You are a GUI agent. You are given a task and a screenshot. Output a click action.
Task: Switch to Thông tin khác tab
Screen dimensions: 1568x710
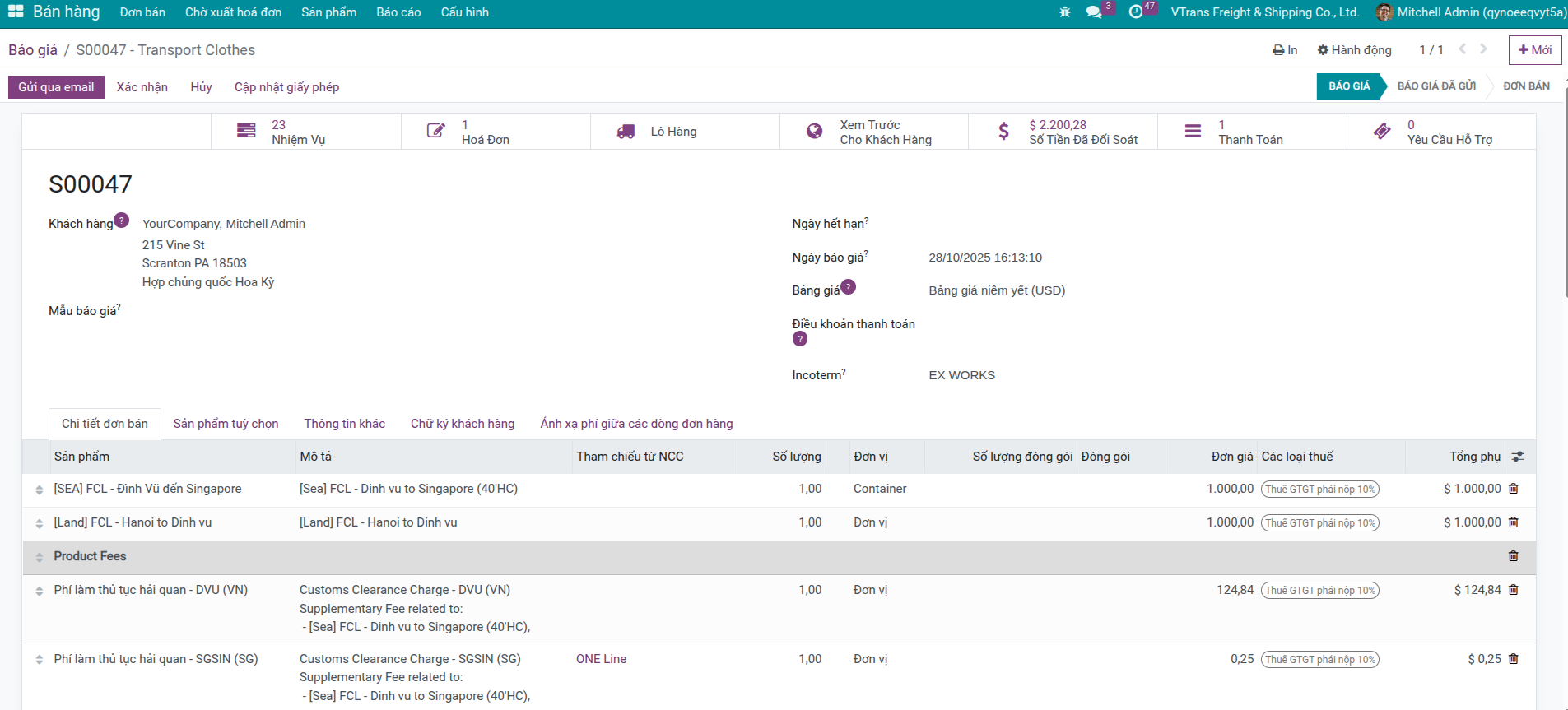344,424
